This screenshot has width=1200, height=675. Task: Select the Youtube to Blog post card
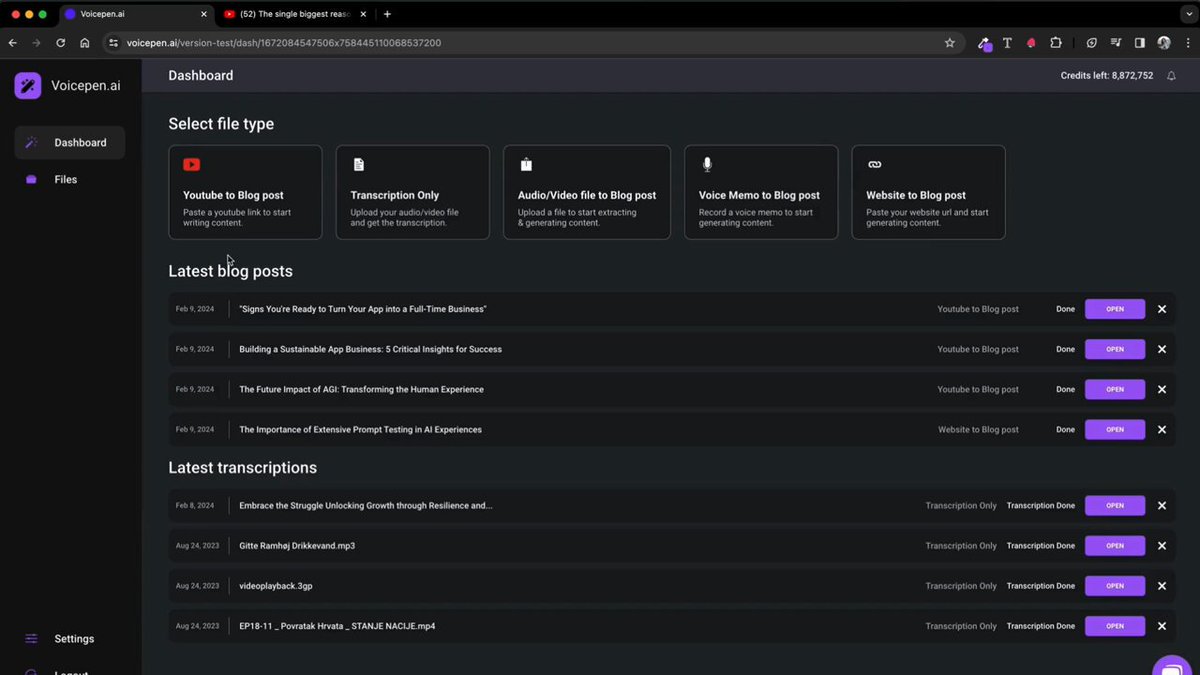(245, 192)
